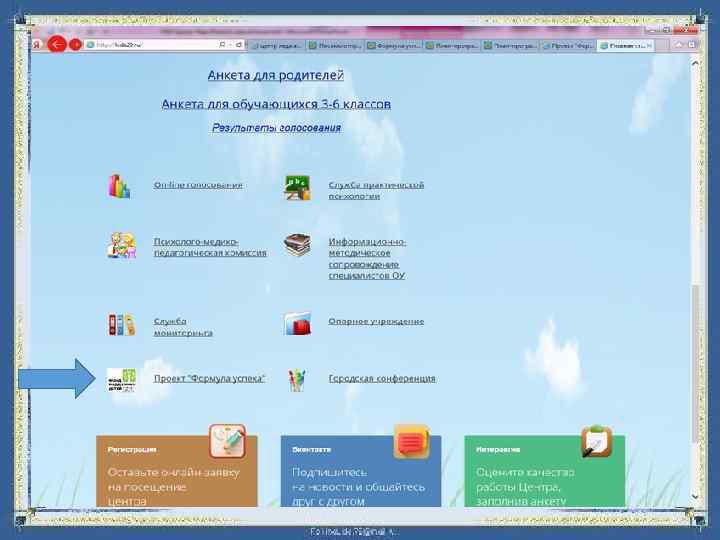Click the children icon for Психолого-медико-педагогическая комиссия

coord(122,246)
